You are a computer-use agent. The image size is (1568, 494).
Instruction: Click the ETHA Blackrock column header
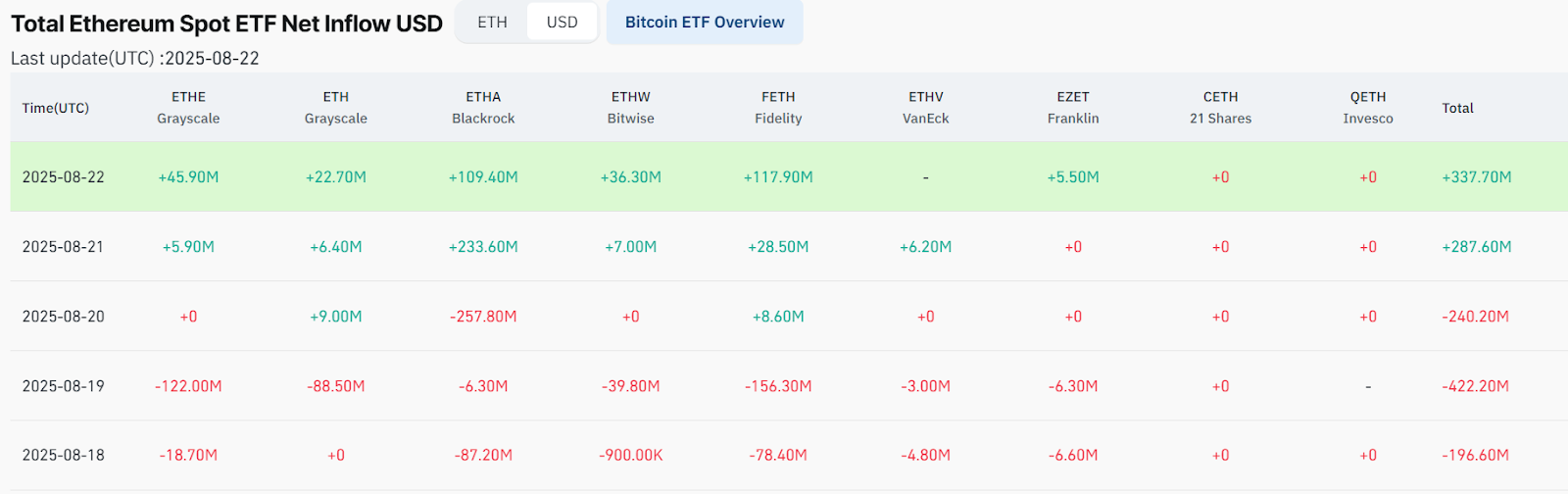483,108
